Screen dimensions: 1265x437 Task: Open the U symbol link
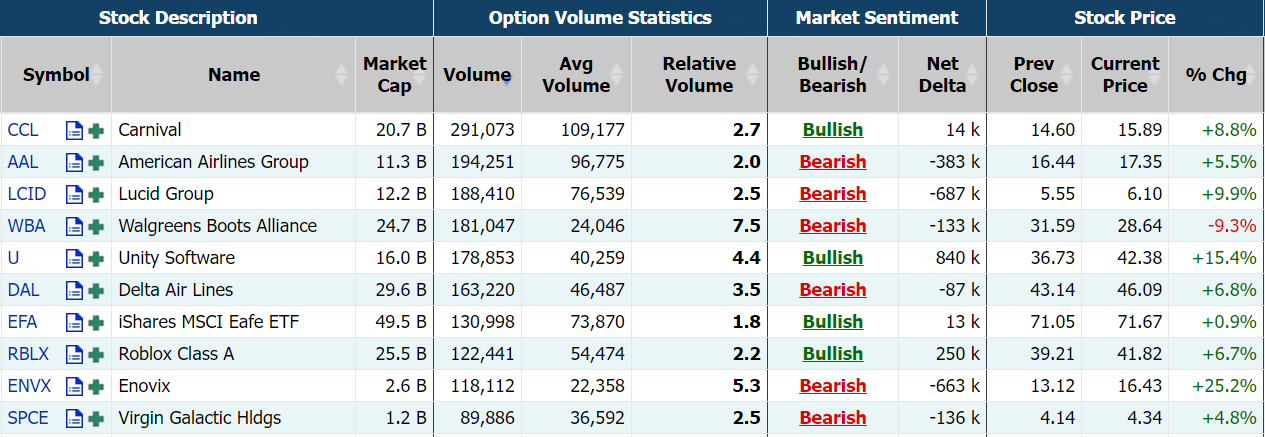tap(13, 258)
